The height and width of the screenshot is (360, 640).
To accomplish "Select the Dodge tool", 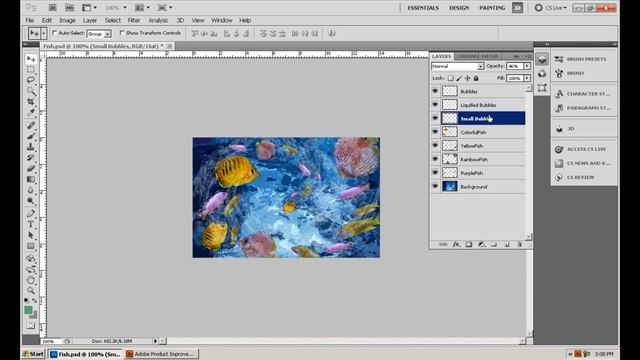I will tap(31, 201).
